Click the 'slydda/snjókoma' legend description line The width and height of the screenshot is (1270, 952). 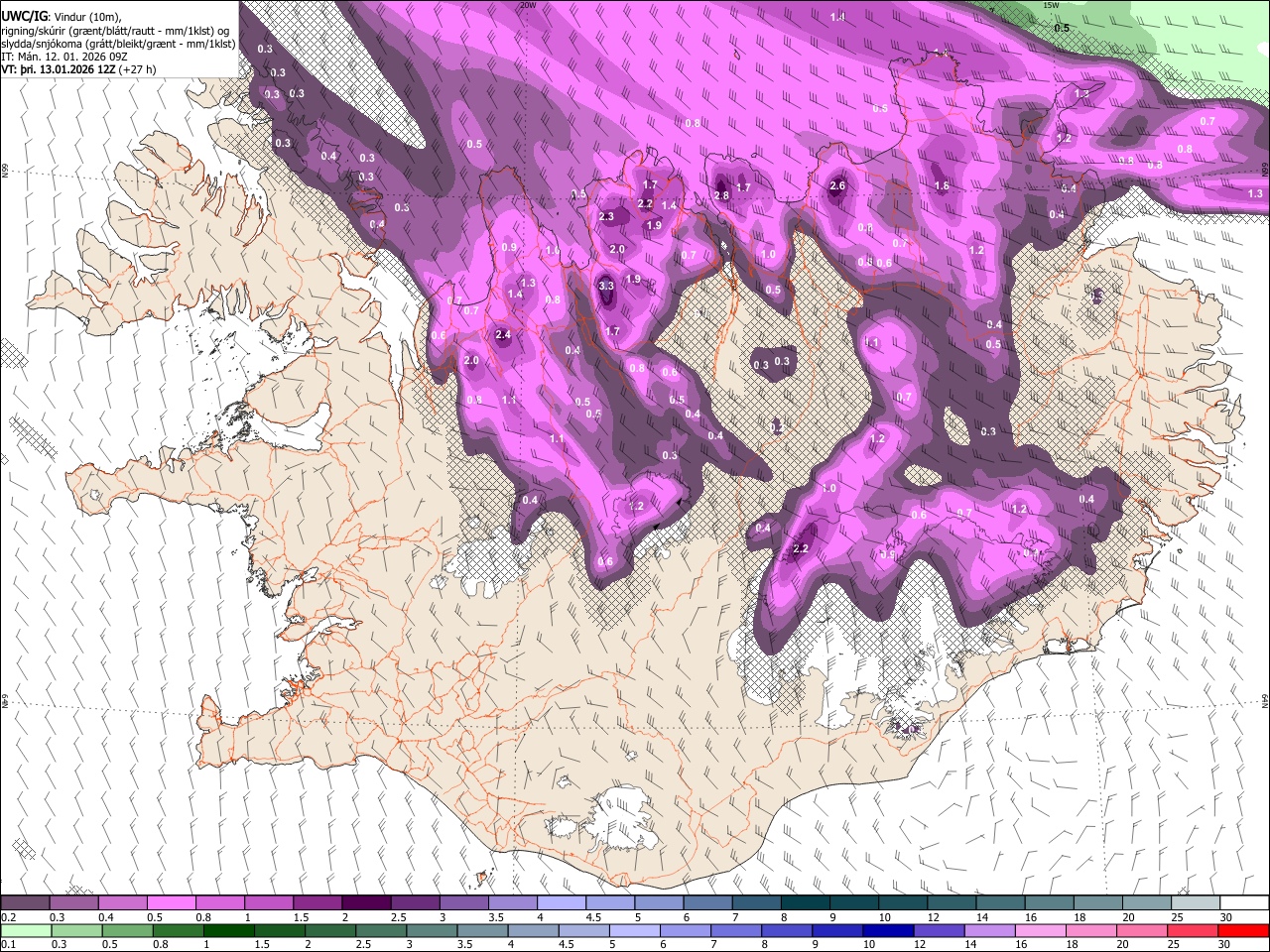(118, 44)
